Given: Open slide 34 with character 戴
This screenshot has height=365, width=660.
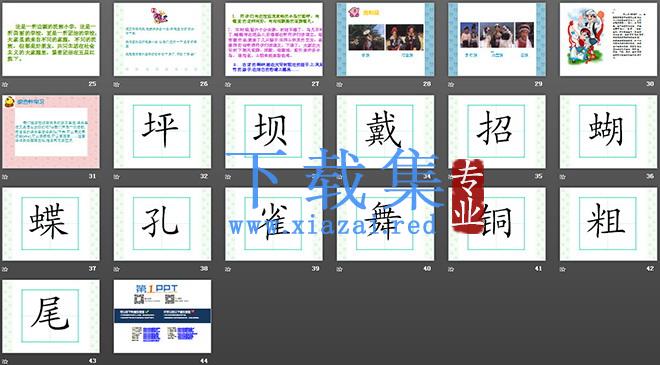Looking at the screenshot, I should 385,131.
